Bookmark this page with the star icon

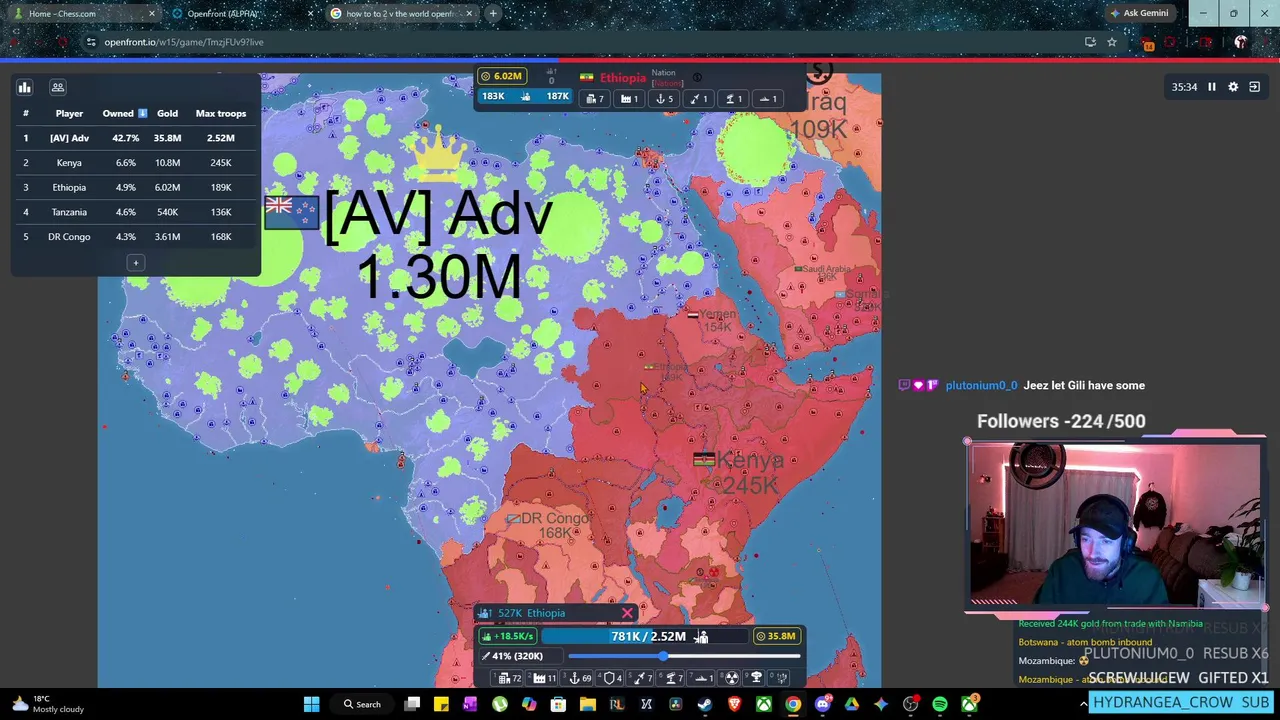(1111, 42)
